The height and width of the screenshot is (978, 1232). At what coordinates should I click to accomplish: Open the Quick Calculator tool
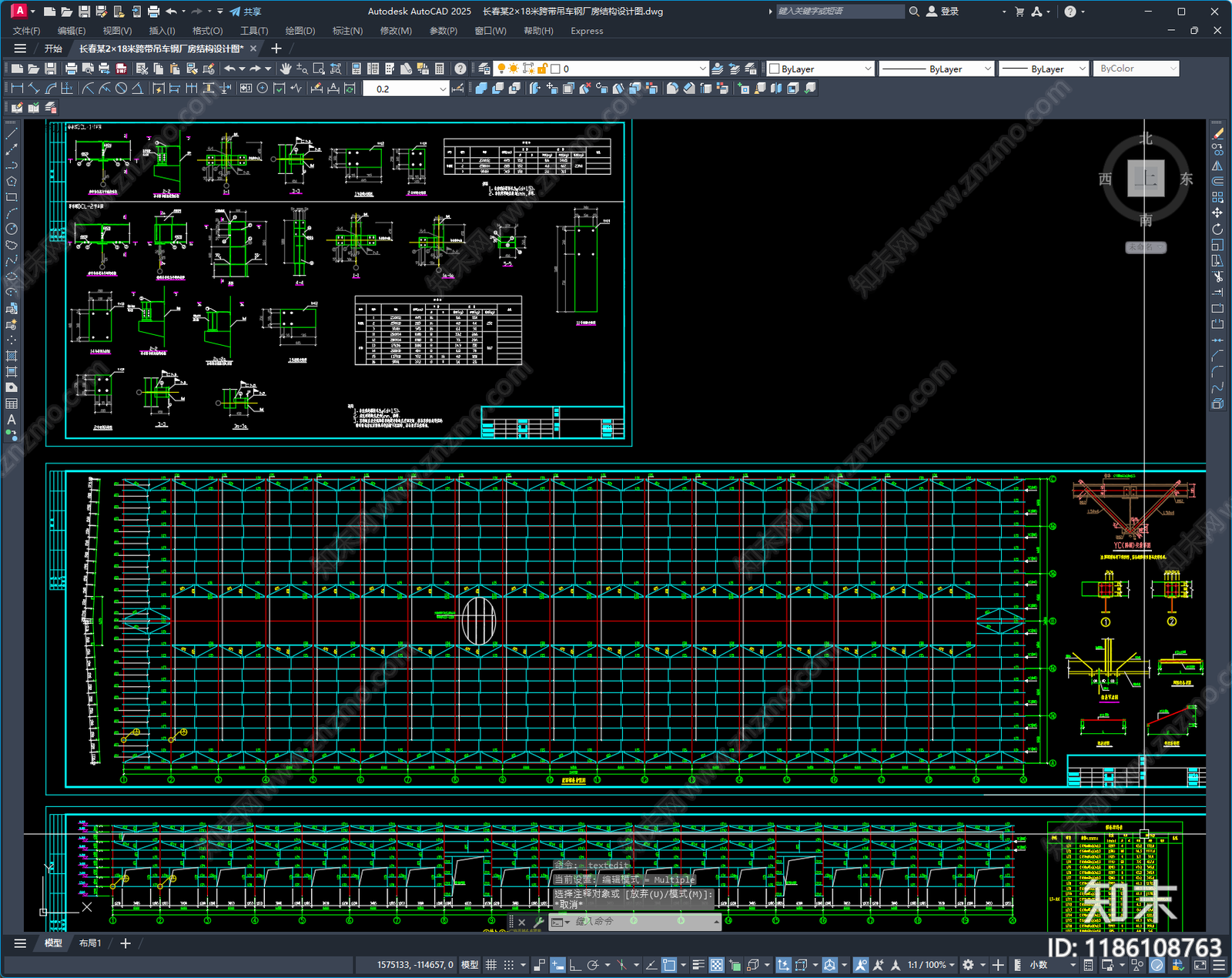[x=440, y=69]
